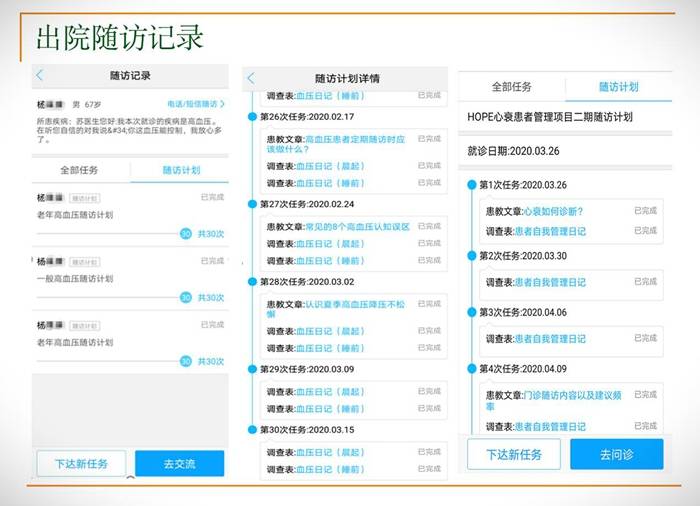Screen dimensions: 700x506
Task: Select timeline dot for 第28次任务:2020.03.02
Action: click(x=252, y=282)
